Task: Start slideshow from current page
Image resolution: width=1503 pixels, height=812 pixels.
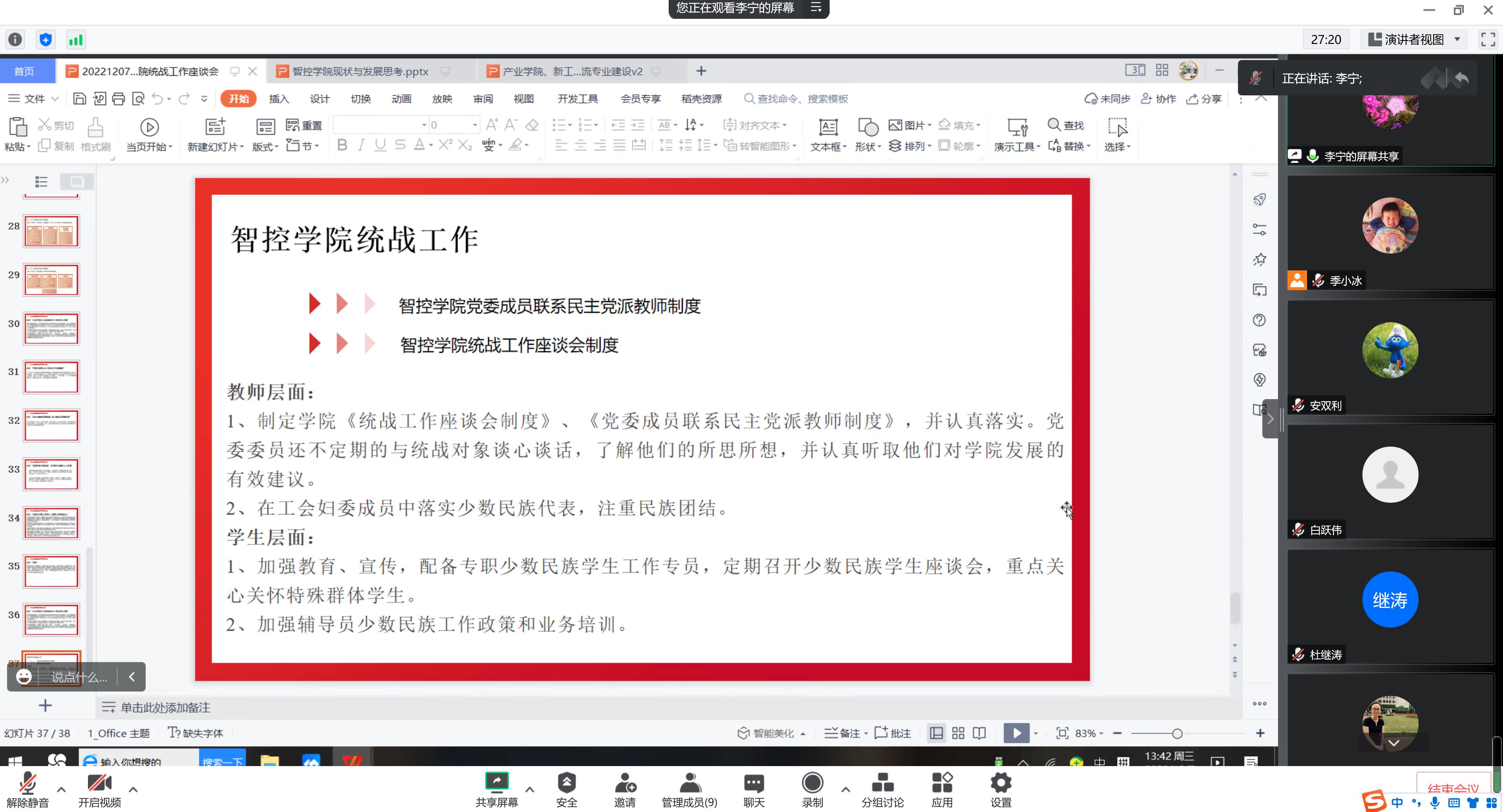Action: pos(149,135)
